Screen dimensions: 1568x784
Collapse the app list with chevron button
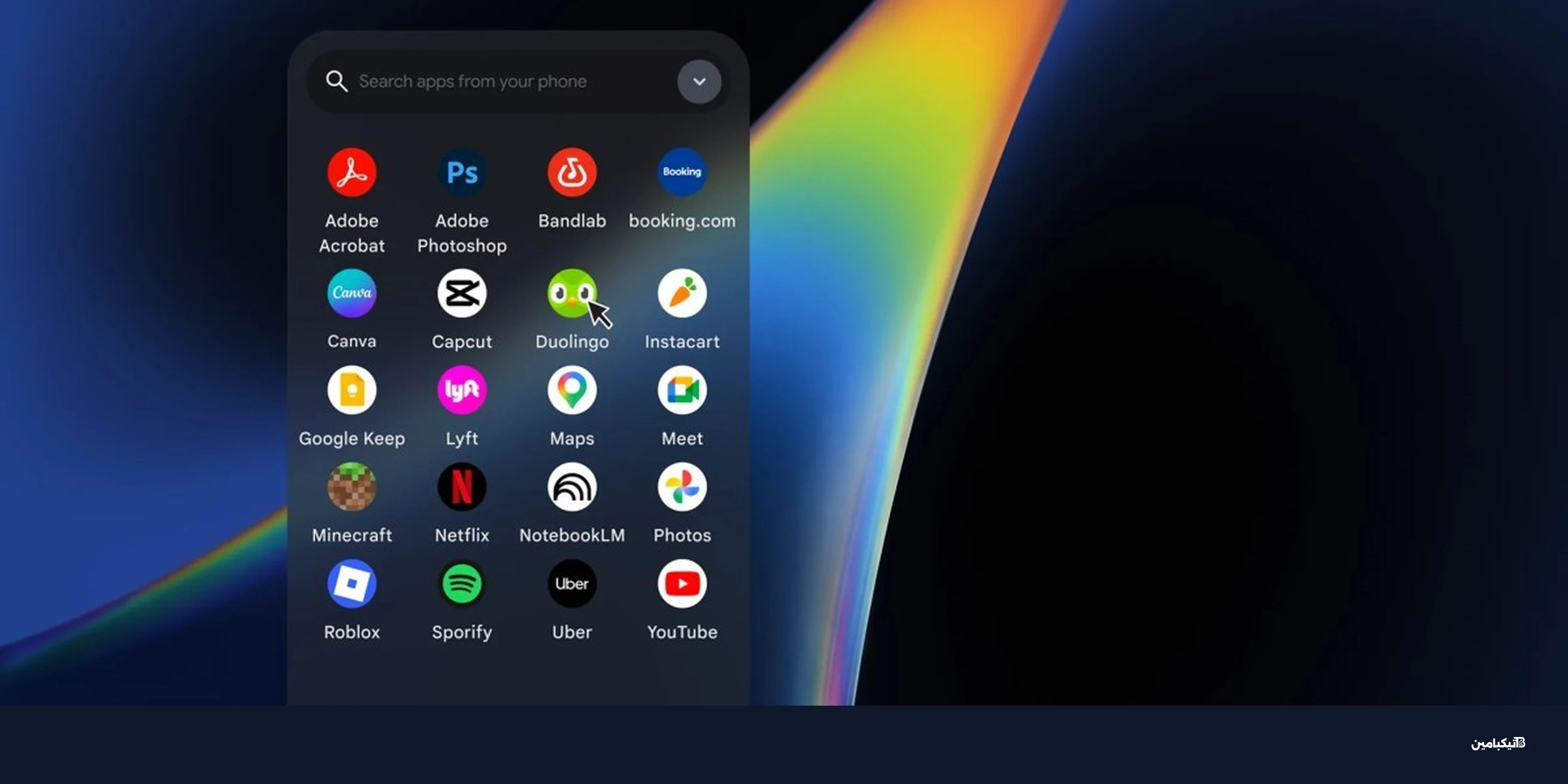click(x=699, y=81)
